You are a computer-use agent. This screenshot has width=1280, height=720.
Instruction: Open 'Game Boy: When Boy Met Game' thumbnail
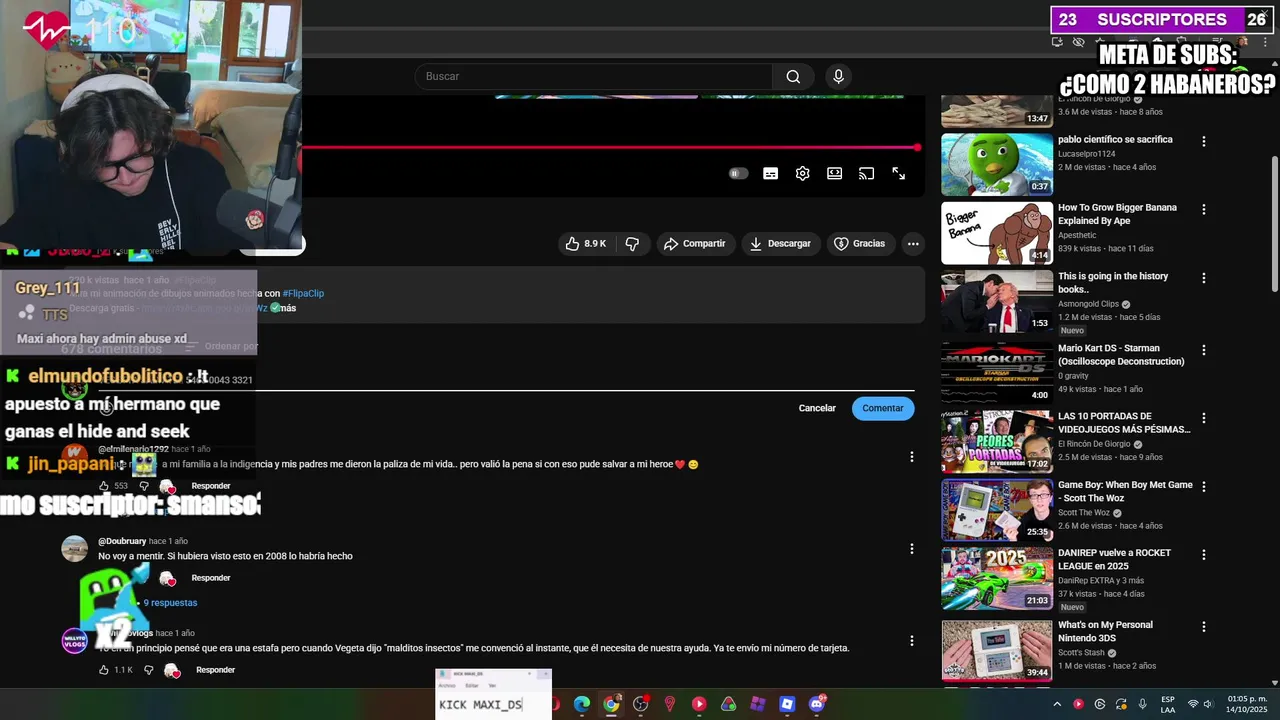[x=997, y=510]
